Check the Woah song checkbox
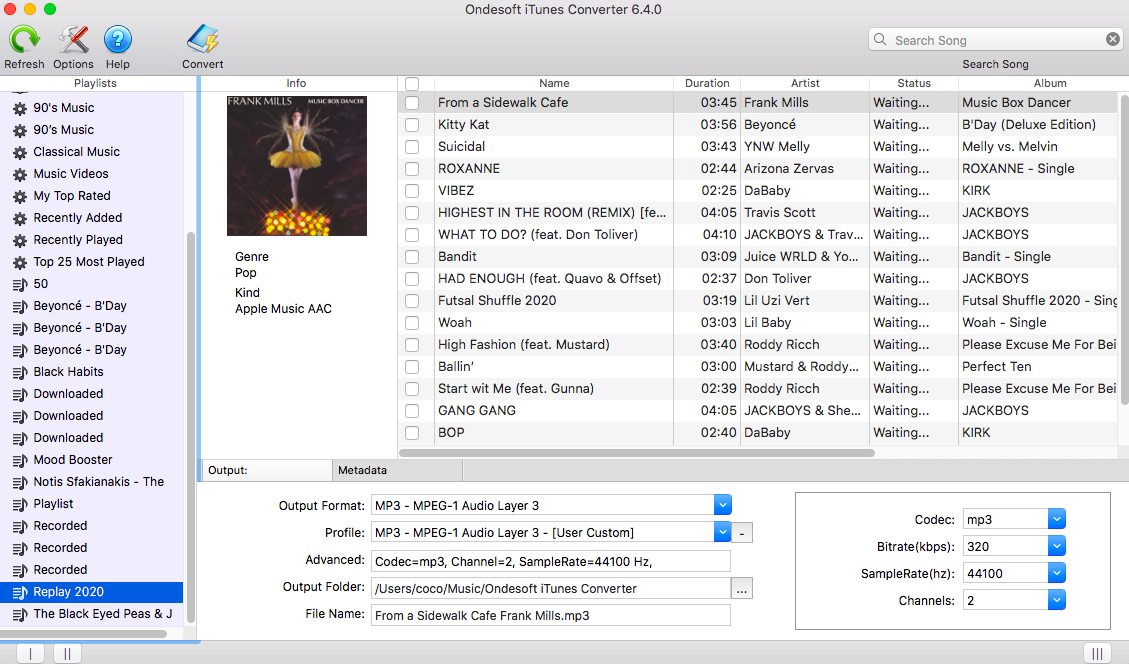Image resolution: width=1129 pixels, height=664 pixels. tap(412, 323)
